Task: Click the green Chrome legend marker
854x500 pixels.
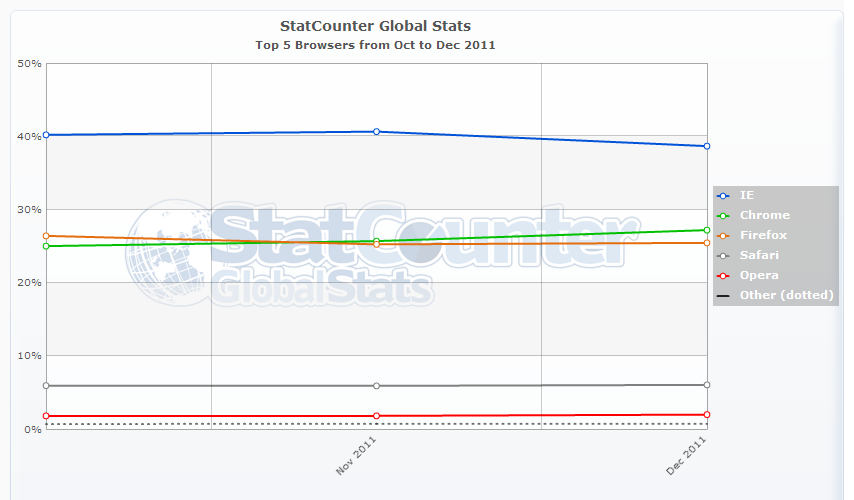Action: pyautogui.click(x=723, y=215)
